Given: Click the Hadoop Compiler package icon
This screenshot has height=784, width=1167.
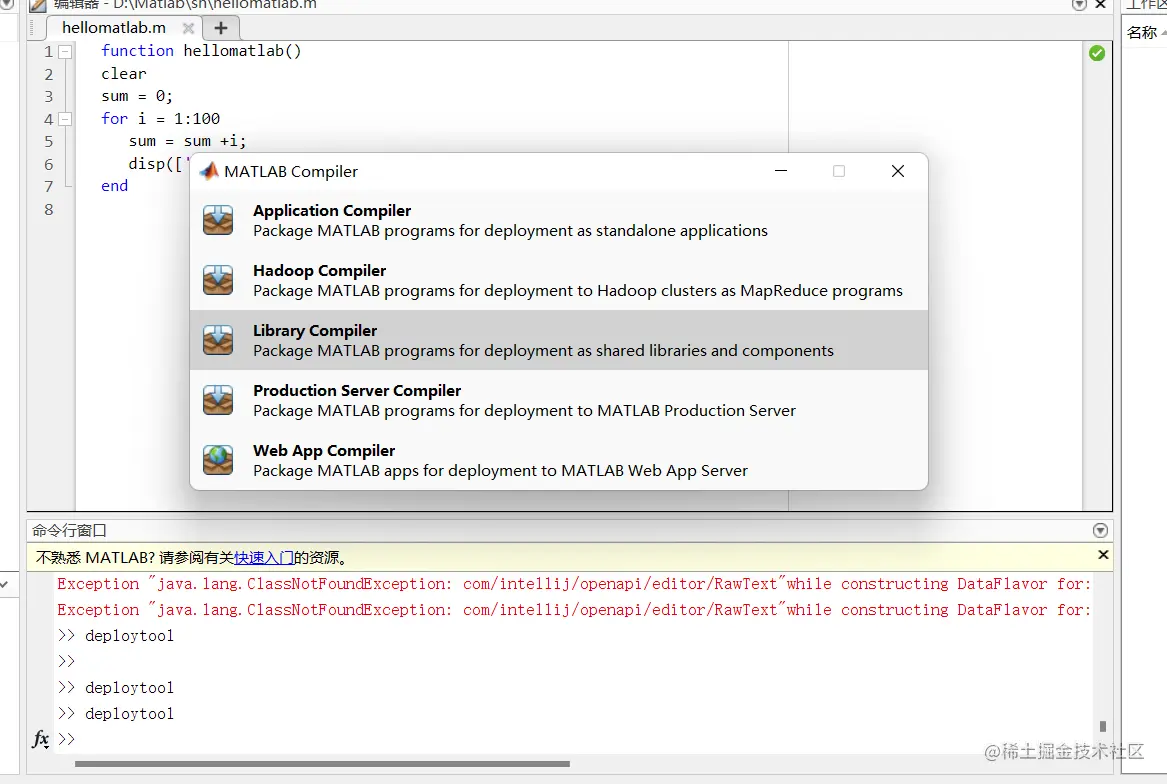Looking at the screenshot, I should pyautogui.click(x=218, y=281).
